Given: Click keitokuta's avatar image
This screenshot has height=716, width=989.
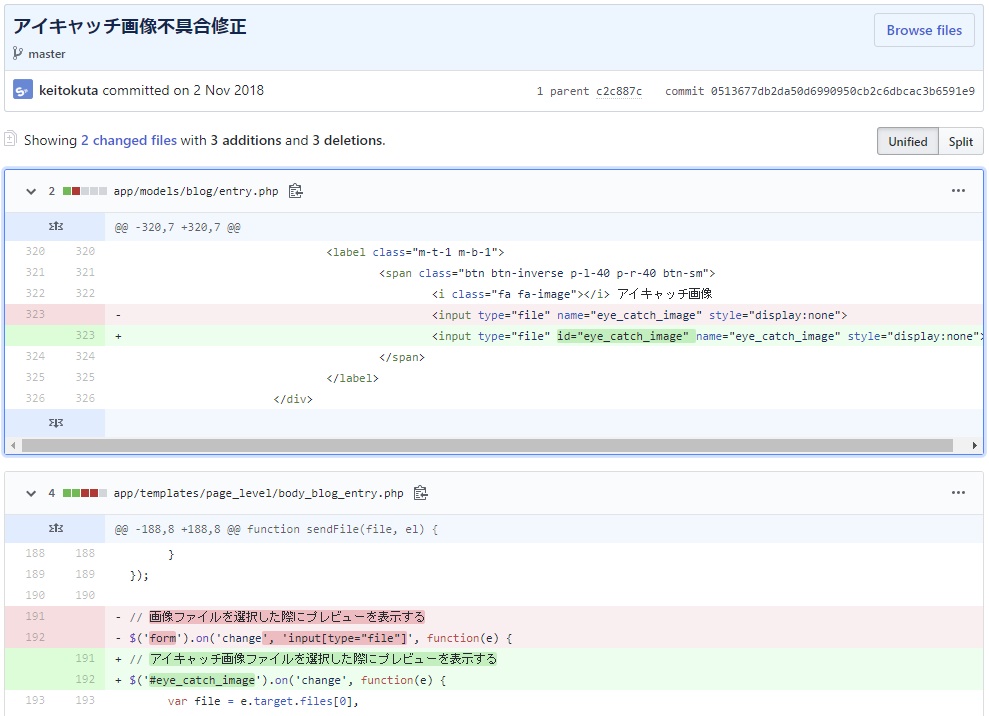Looking at the screenshot, I should coord(23,90).
